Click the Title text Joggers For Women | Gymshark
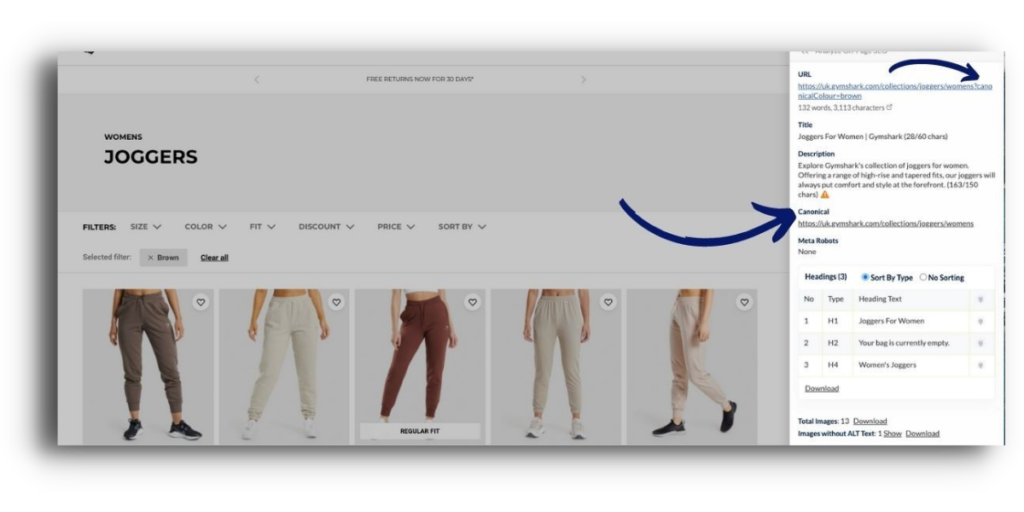Viewport: 1024px width, 512px height. (872, 137)
